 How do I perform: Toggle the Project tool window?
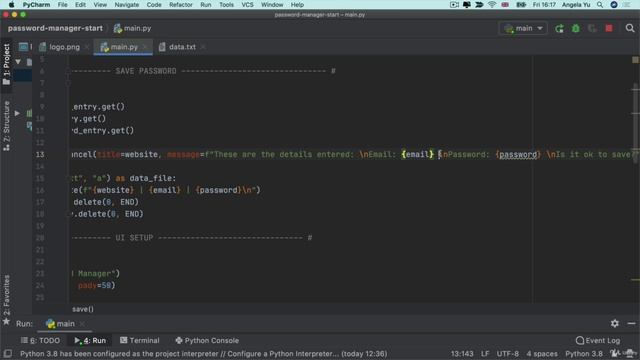pyautogui.click(x=6, y=64)
